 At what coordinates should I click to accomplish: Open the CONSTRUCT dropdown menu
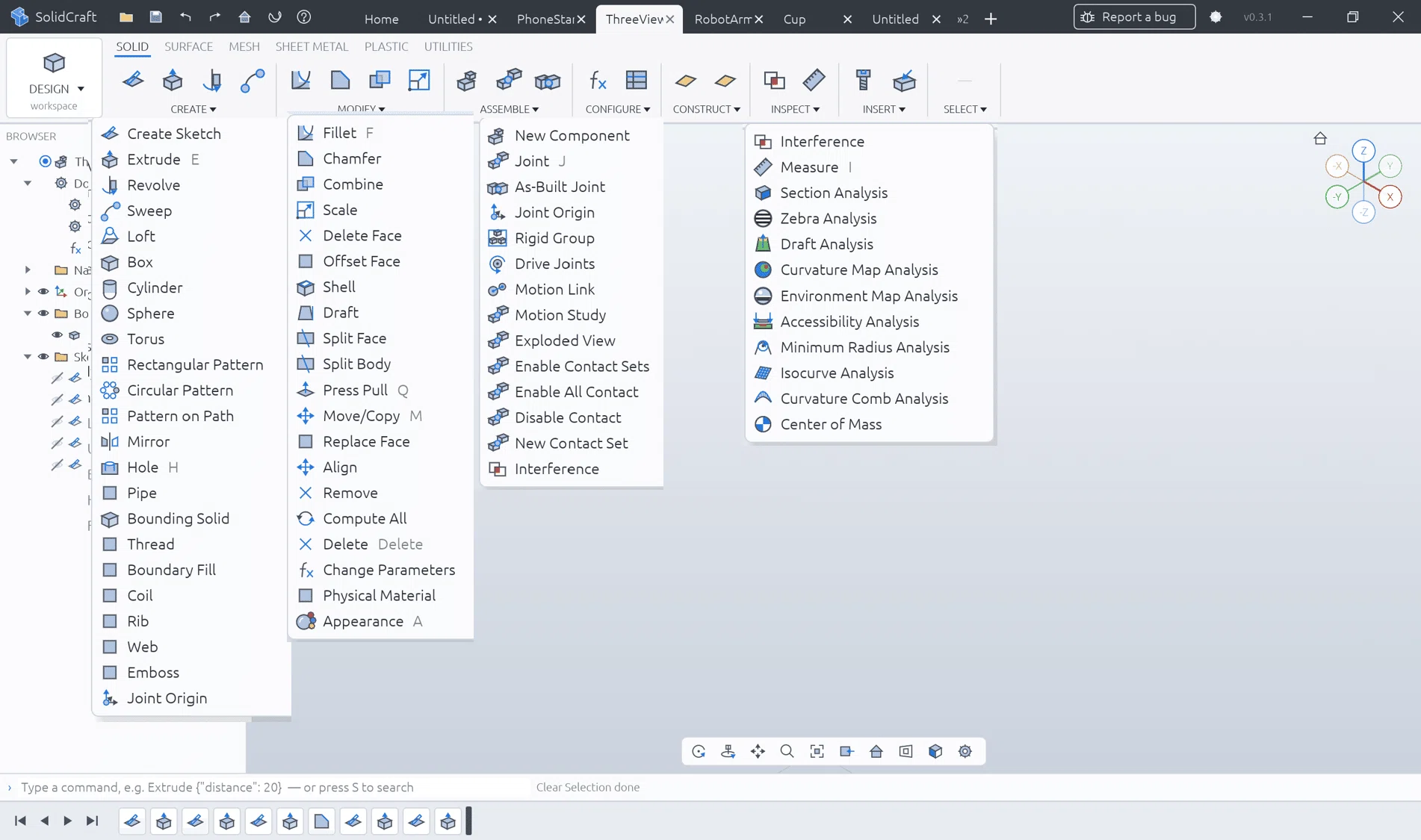pos(706,109)
